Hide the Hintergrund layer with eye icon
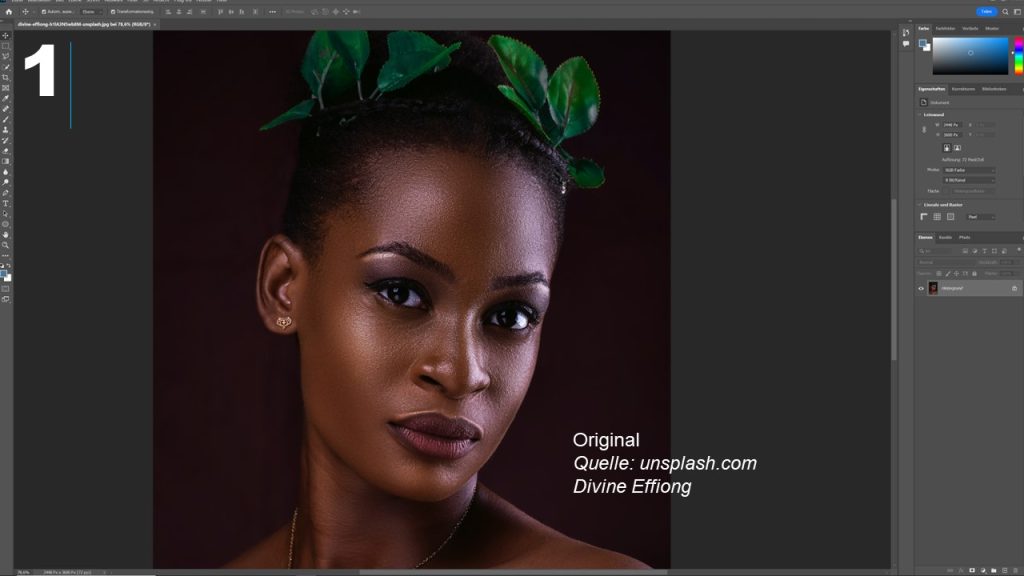This screenshot has width=1024, height=576. point(921,288)
